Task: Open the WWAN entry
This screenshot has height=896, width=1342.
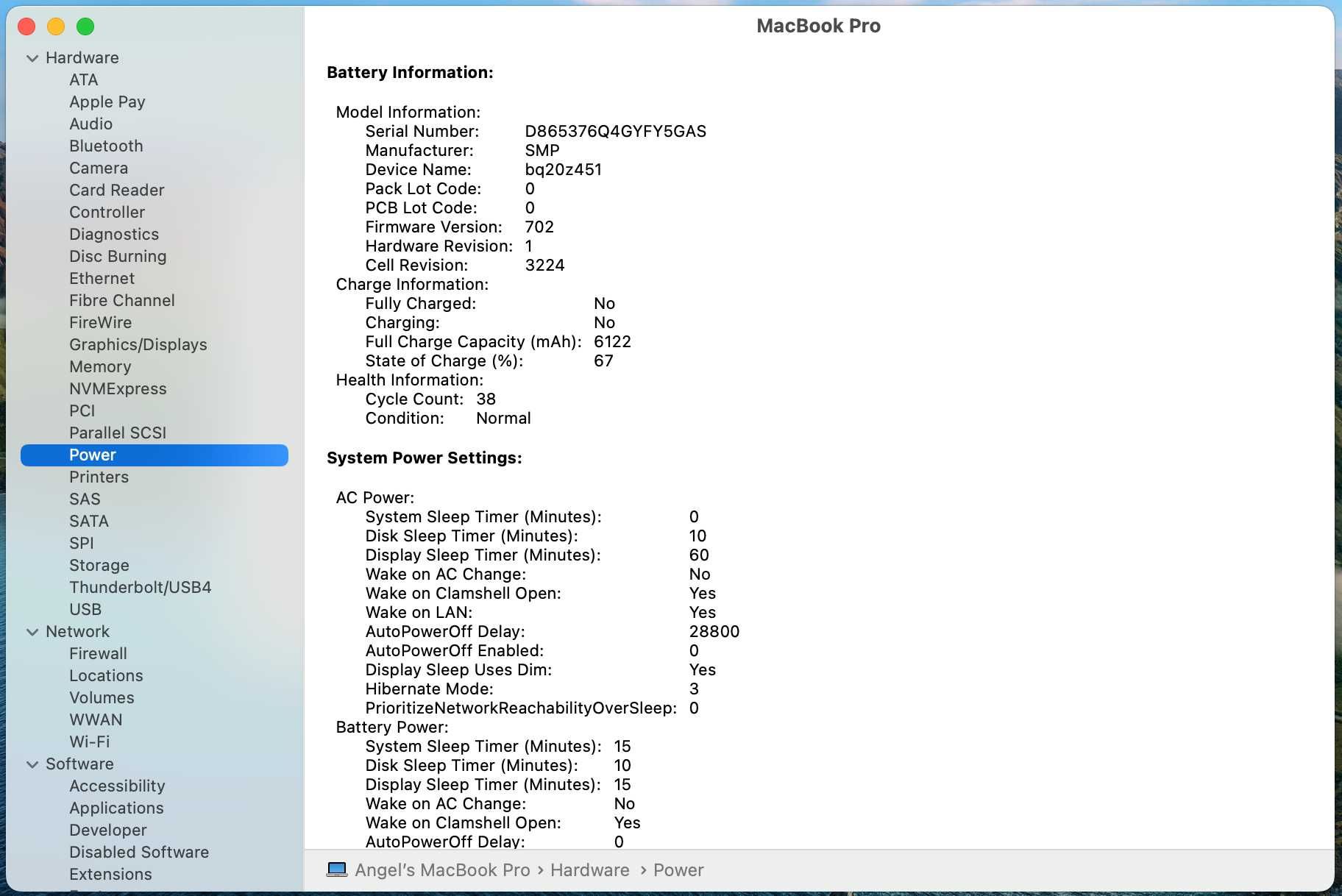Action: tap(96, 719)
